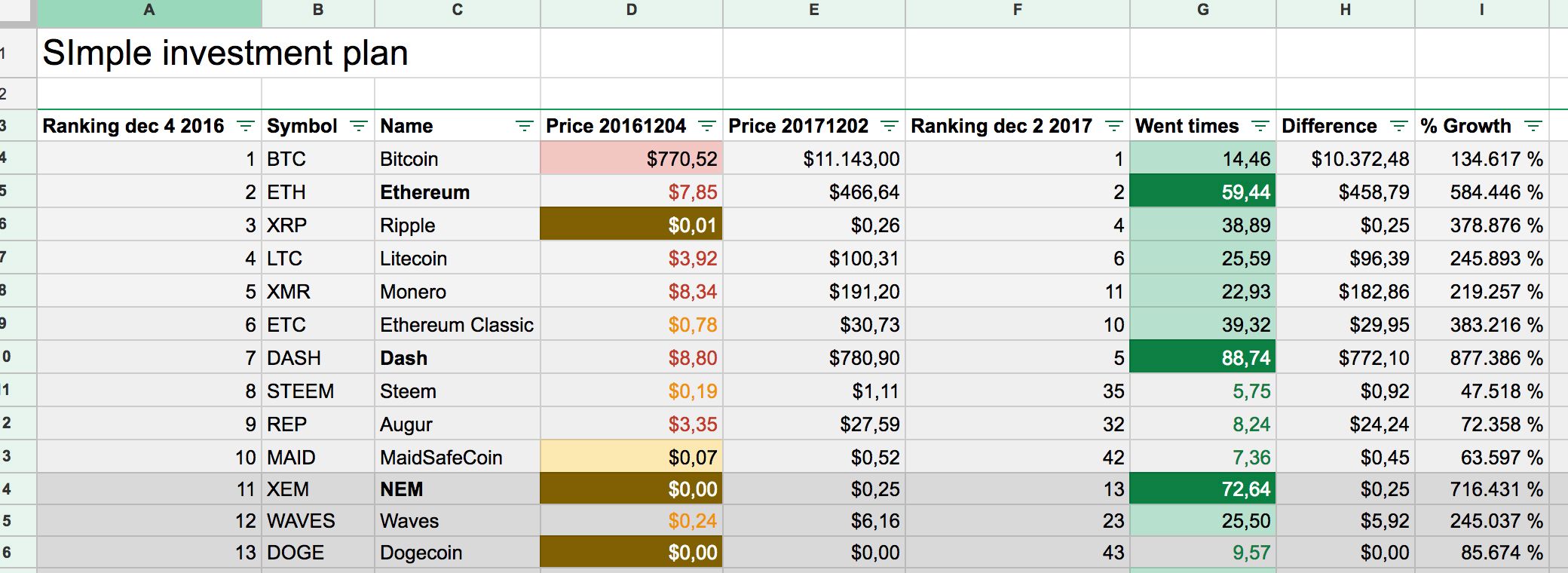Screen dimensions: 1568x573
Task: Click the Monero name cell
Action: point(458,292)
